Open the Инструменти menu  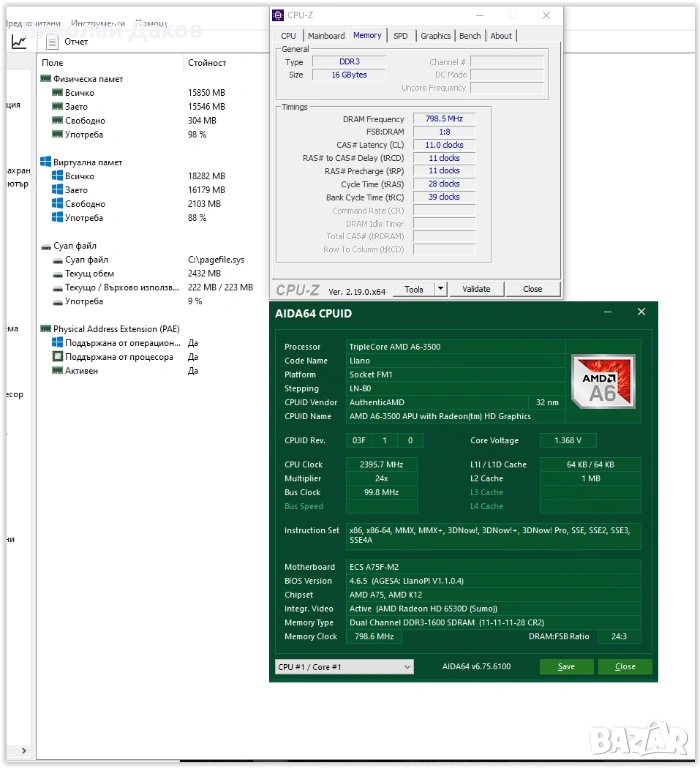[97, 22]
